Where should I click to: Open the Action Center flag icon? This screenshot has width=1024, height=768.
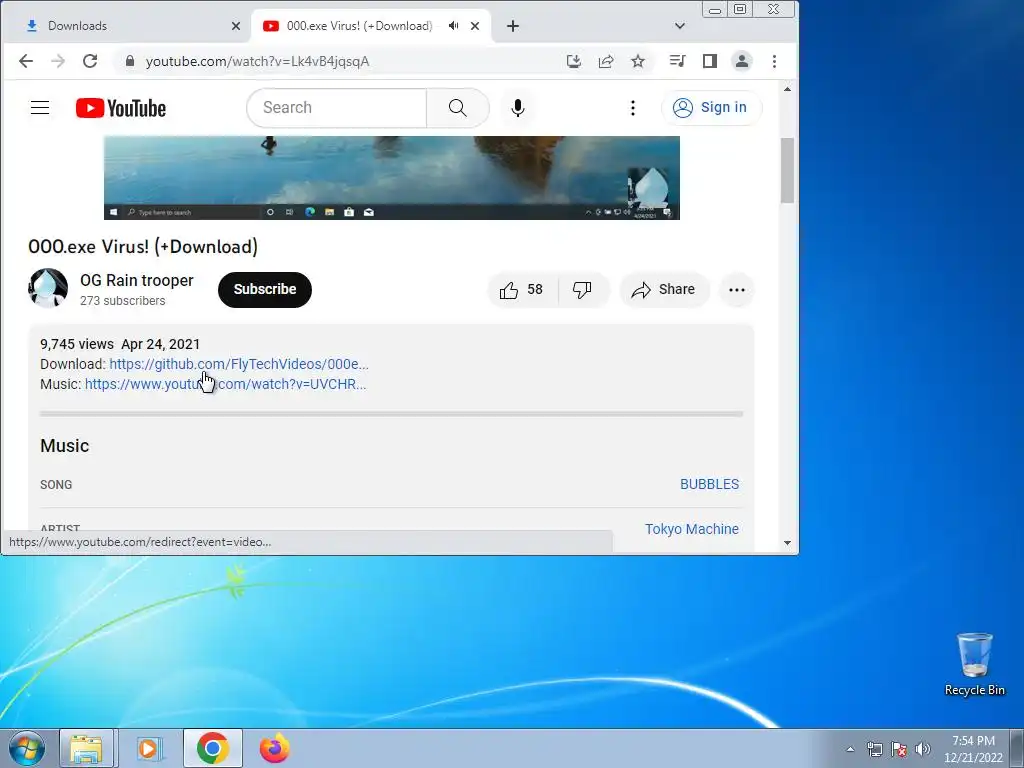pos(899,749)
